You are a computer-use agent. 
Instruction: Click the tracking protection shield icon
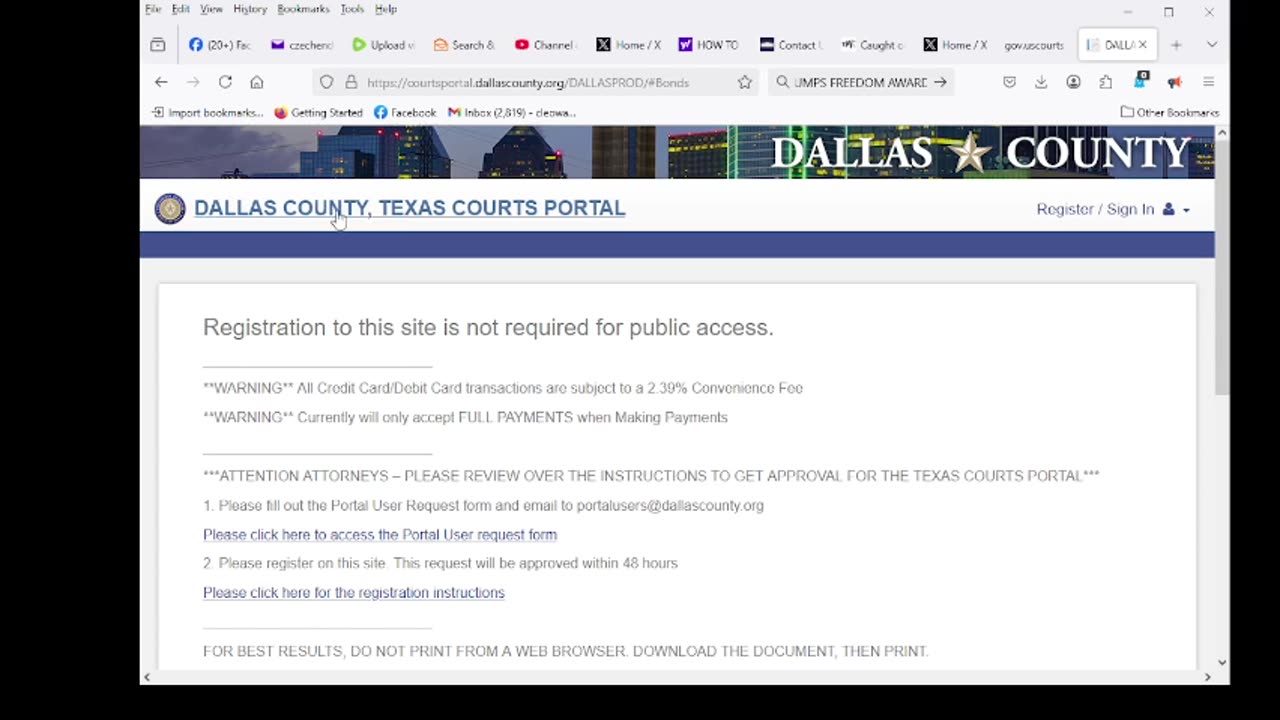click(x=326, y=82)
